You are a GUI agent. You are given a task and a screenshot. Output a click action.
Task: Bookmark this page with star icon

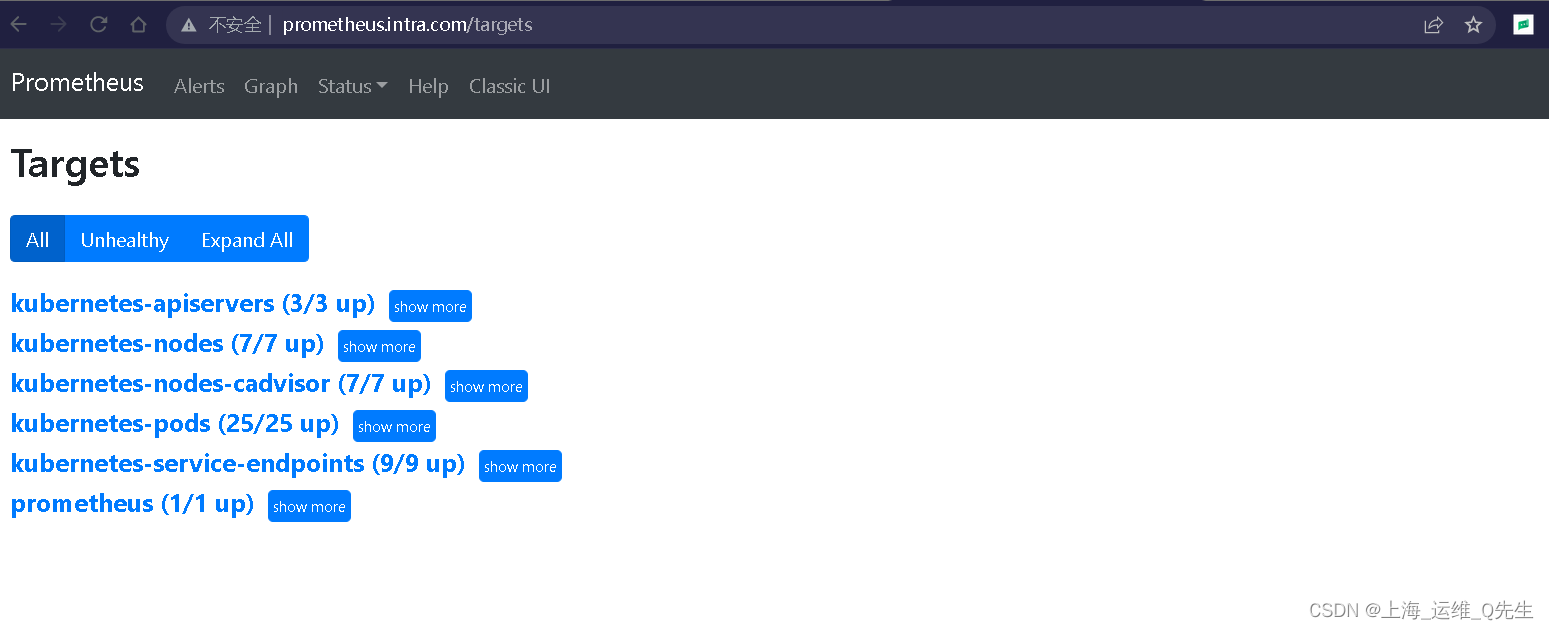[1473, 25]
